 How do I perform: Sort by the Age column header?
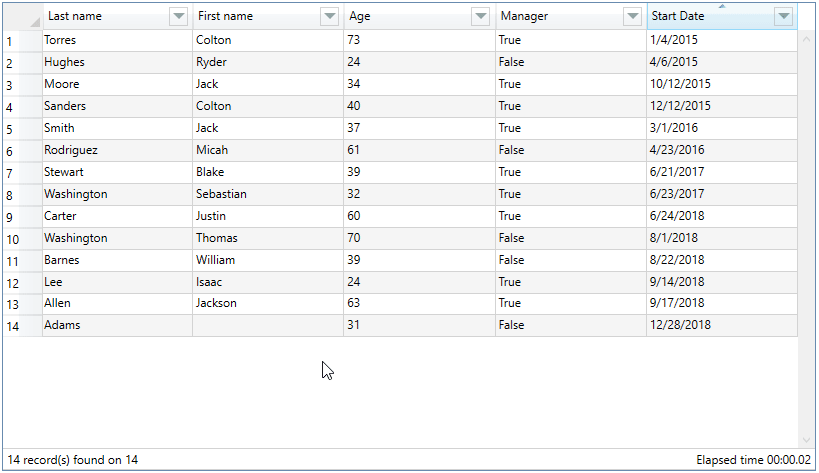coord(359,16)
